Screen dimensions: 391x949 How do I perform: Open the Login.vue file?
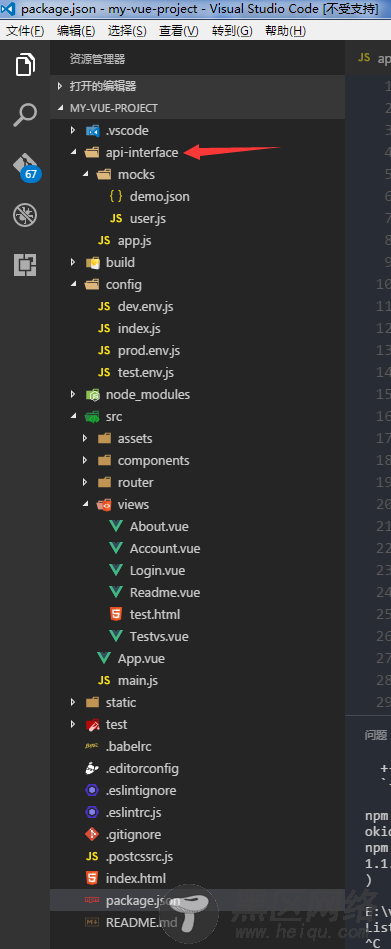point(157,570)
